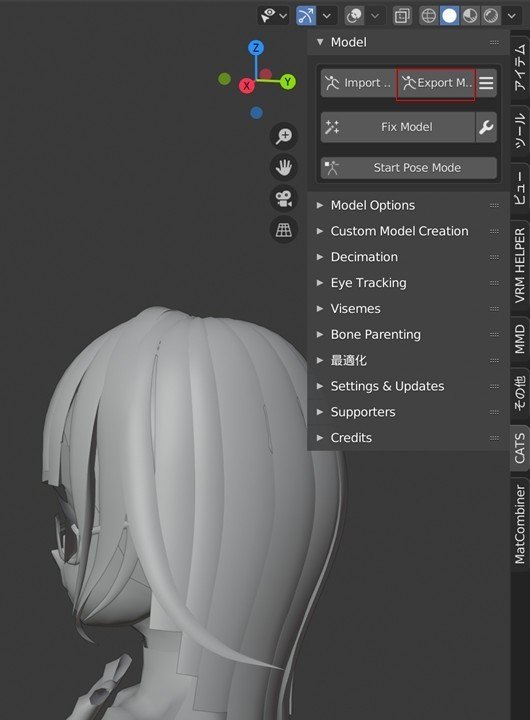Open Fix Model settings wrench icon

coord(486,127)
